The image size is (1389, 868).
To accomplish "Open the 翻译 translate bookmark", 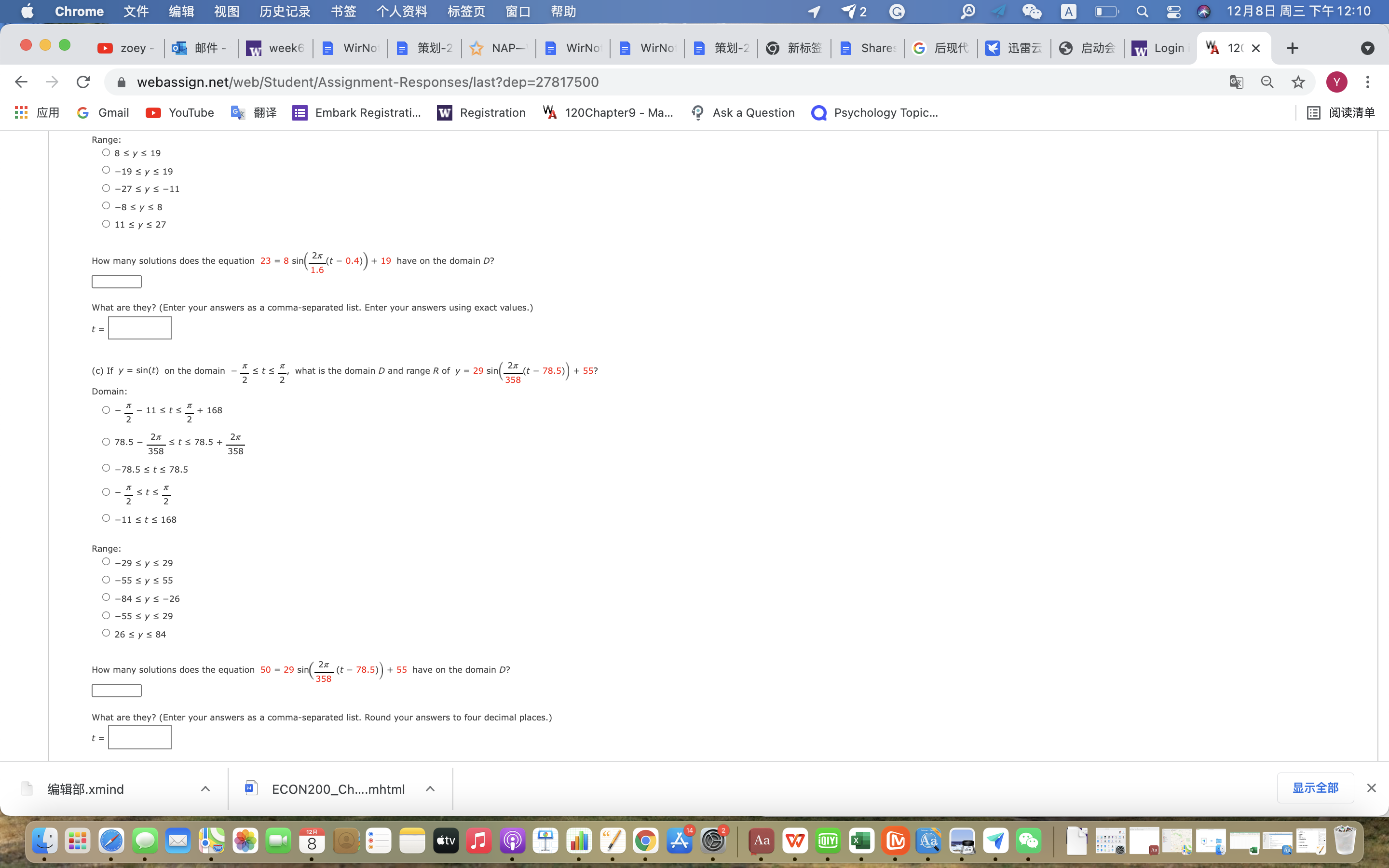I will tap(255, 112).
